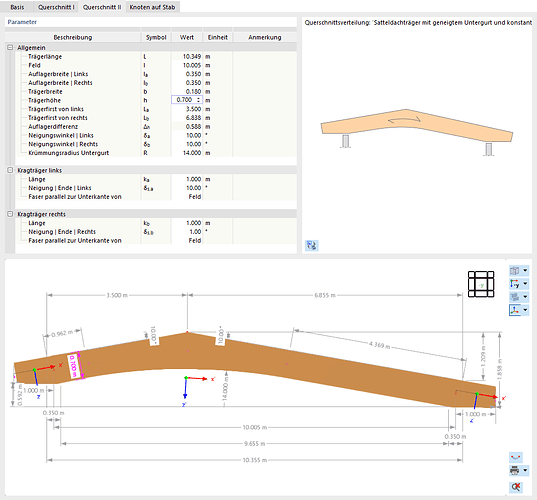Click the refresh preview icon below diagram
The width and height of the screenshot is (537, 500).
click(x=312, y=245)
